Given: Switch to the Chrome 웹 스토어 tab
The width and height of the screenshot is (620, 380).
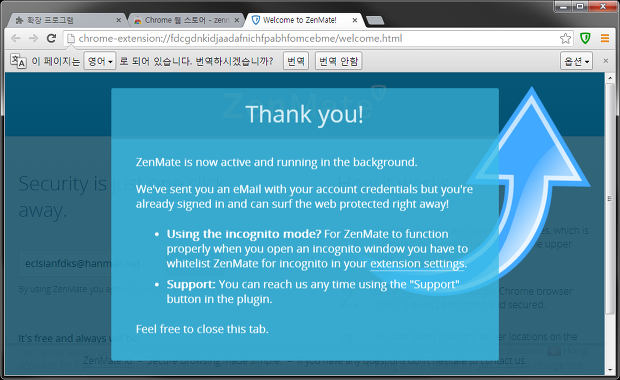Looking at the screenshot, I should (186, 20).
